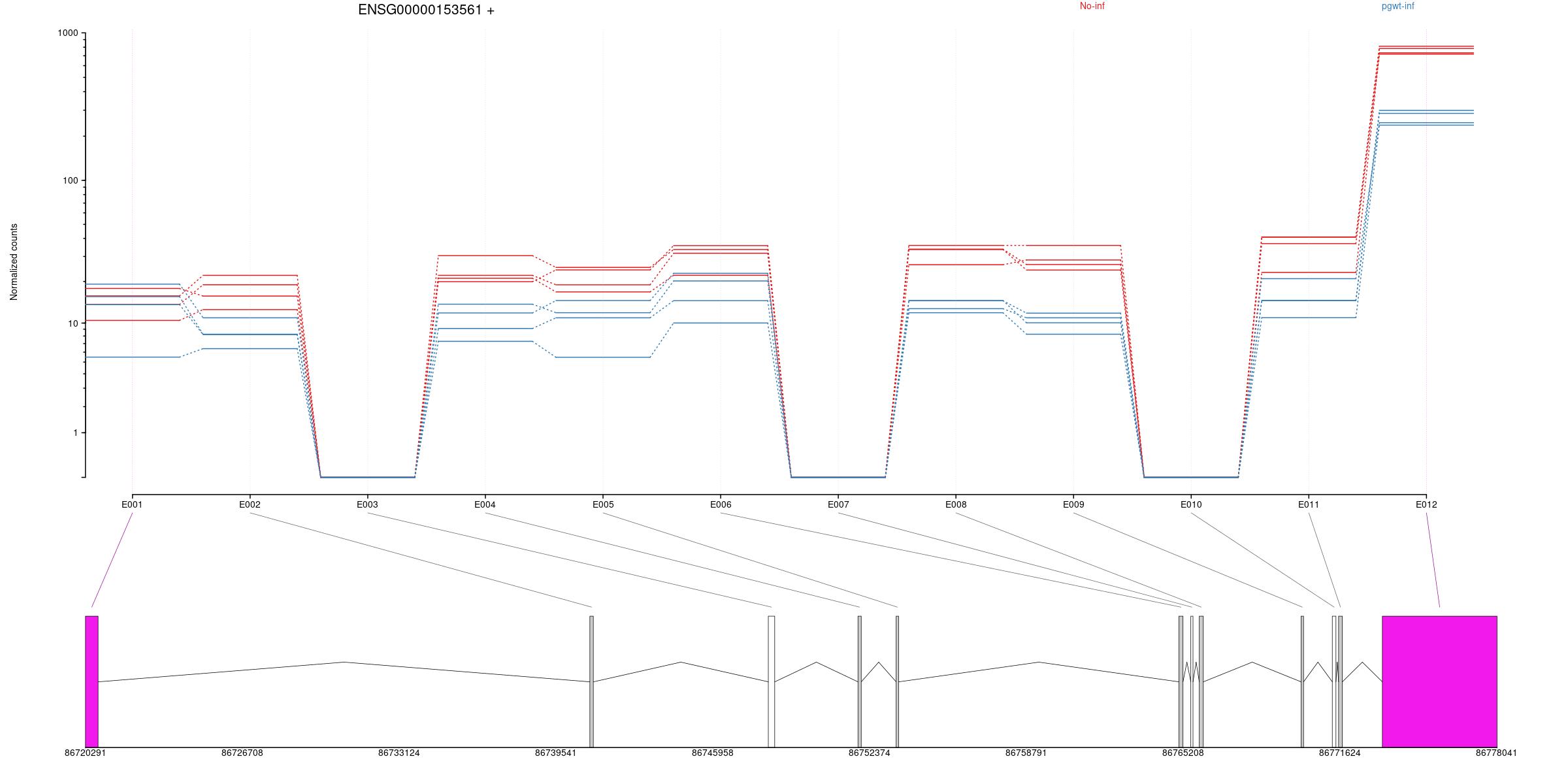Click the No-inf legend label
The width and height of the screenshot is (1568, 784).
[x=1092, y=6]
